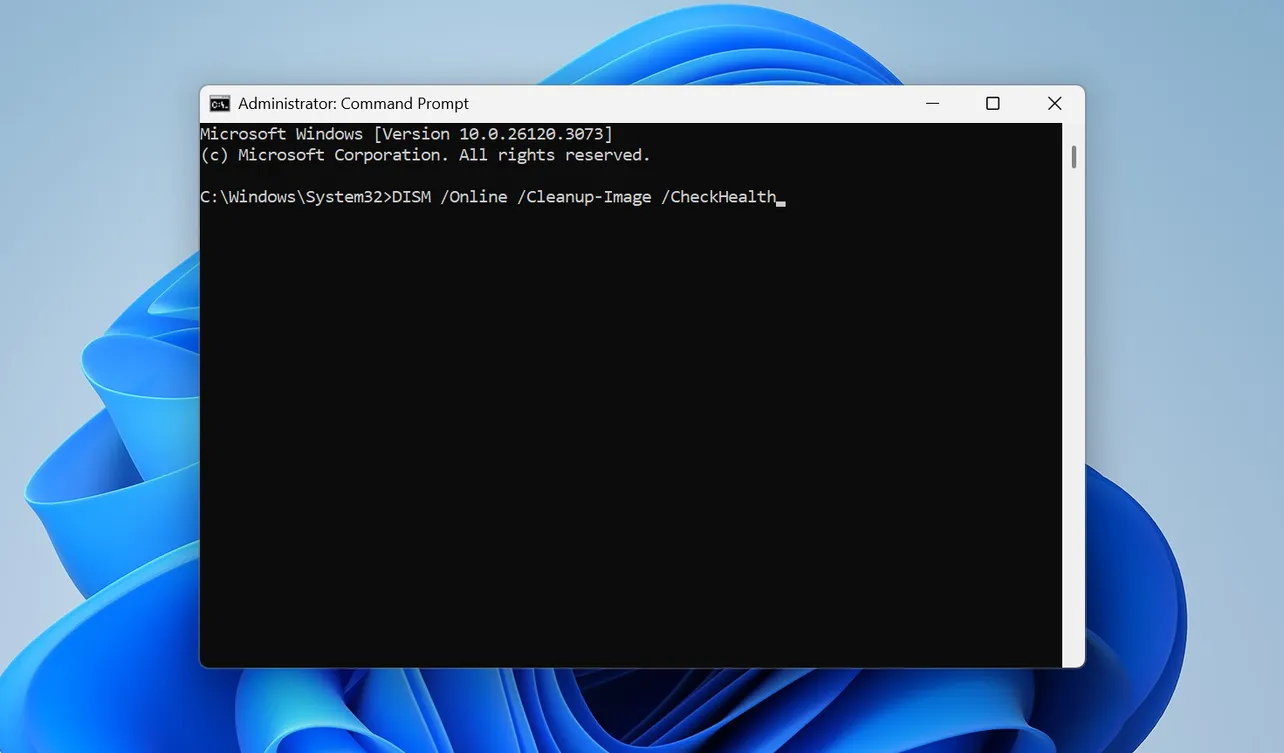Click the /CheckHealth parameter text
The height and width of the screenshot is (753, 1284).
(x=720, y=196)
